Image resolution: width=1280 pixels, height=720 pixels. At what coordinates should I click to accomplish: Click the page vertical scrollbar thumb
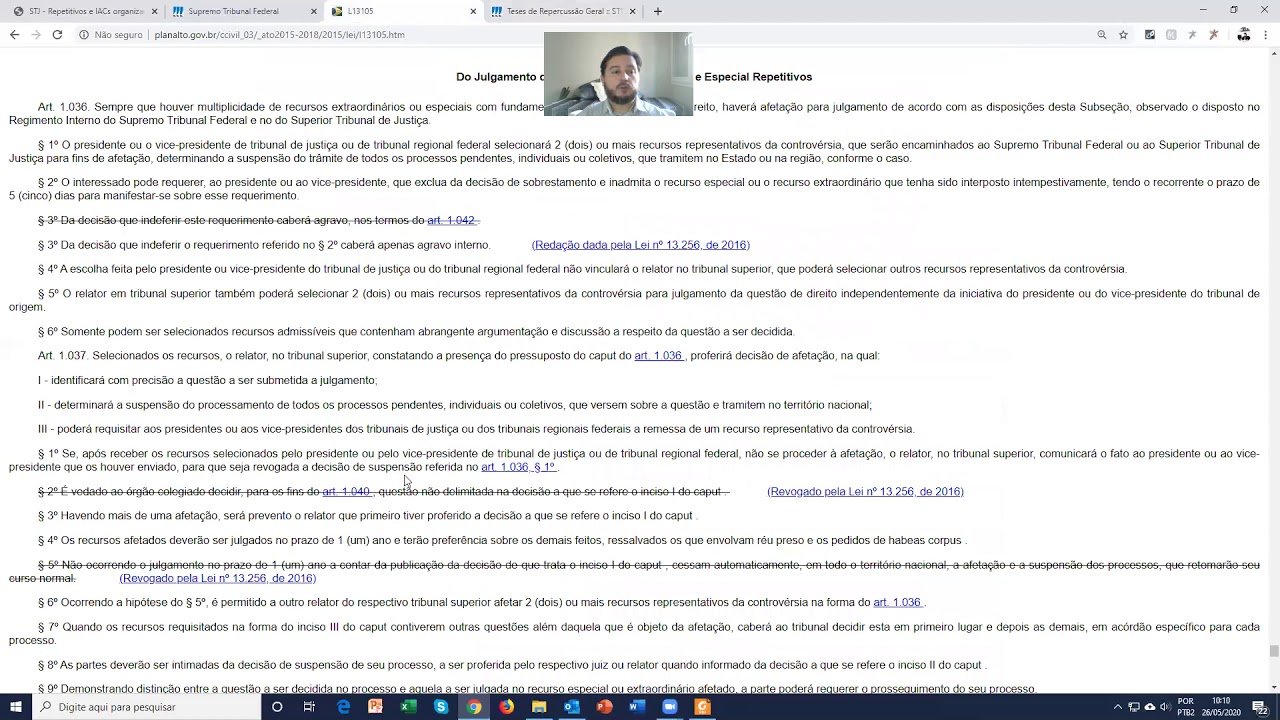tap(1274, 651)
